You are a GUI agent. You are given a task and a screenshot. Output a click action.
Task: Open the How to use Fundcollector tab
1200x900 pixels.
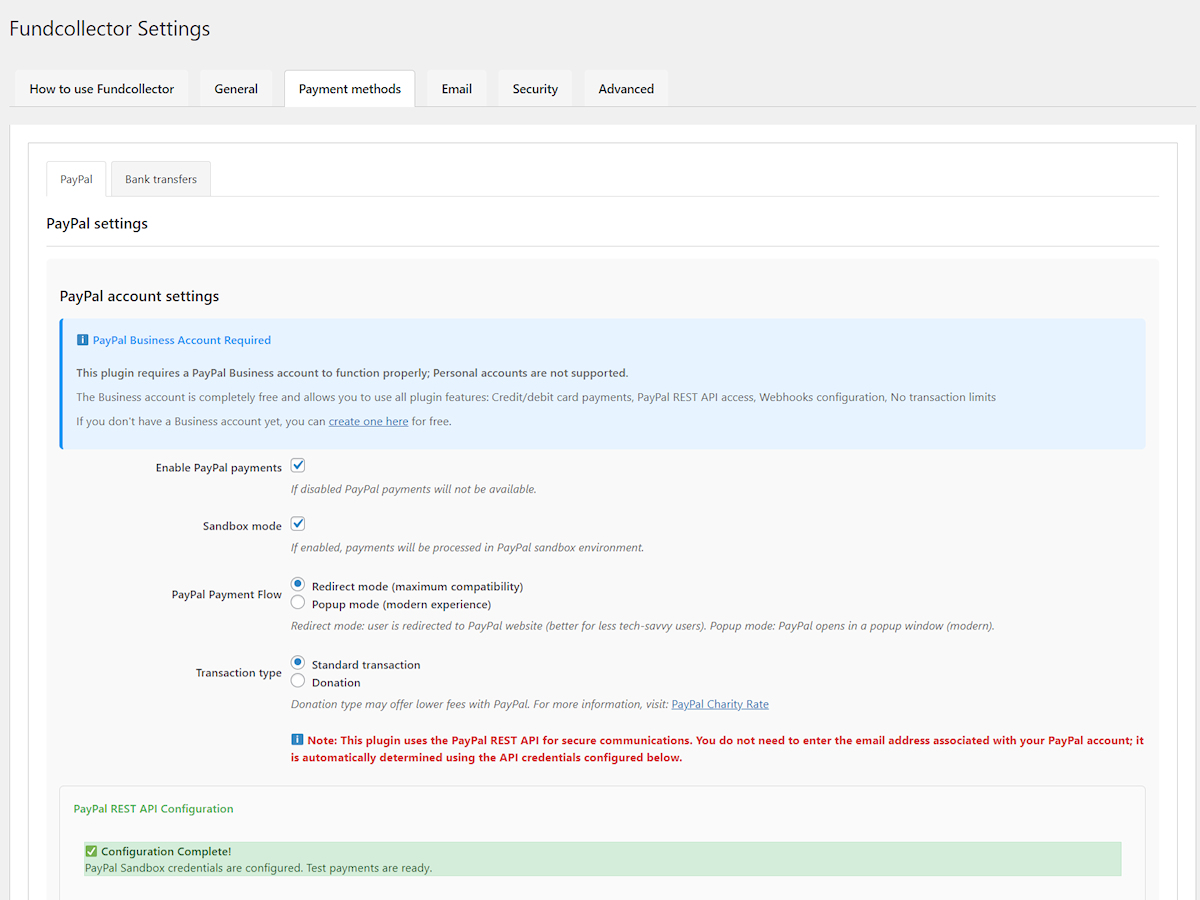(x=101, y=89)
